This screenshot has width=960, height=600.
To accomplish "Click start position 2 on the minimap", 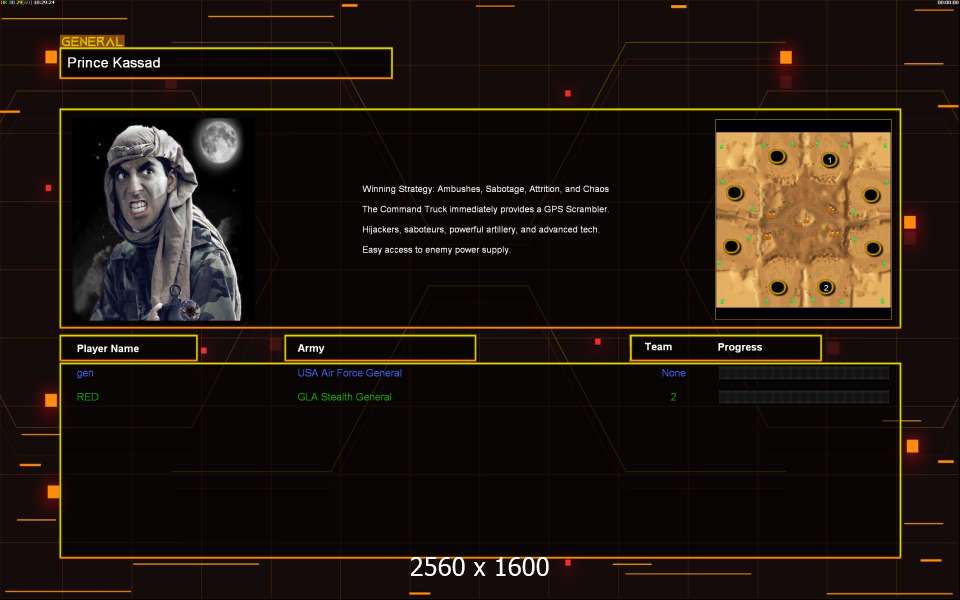I will 826,288.
